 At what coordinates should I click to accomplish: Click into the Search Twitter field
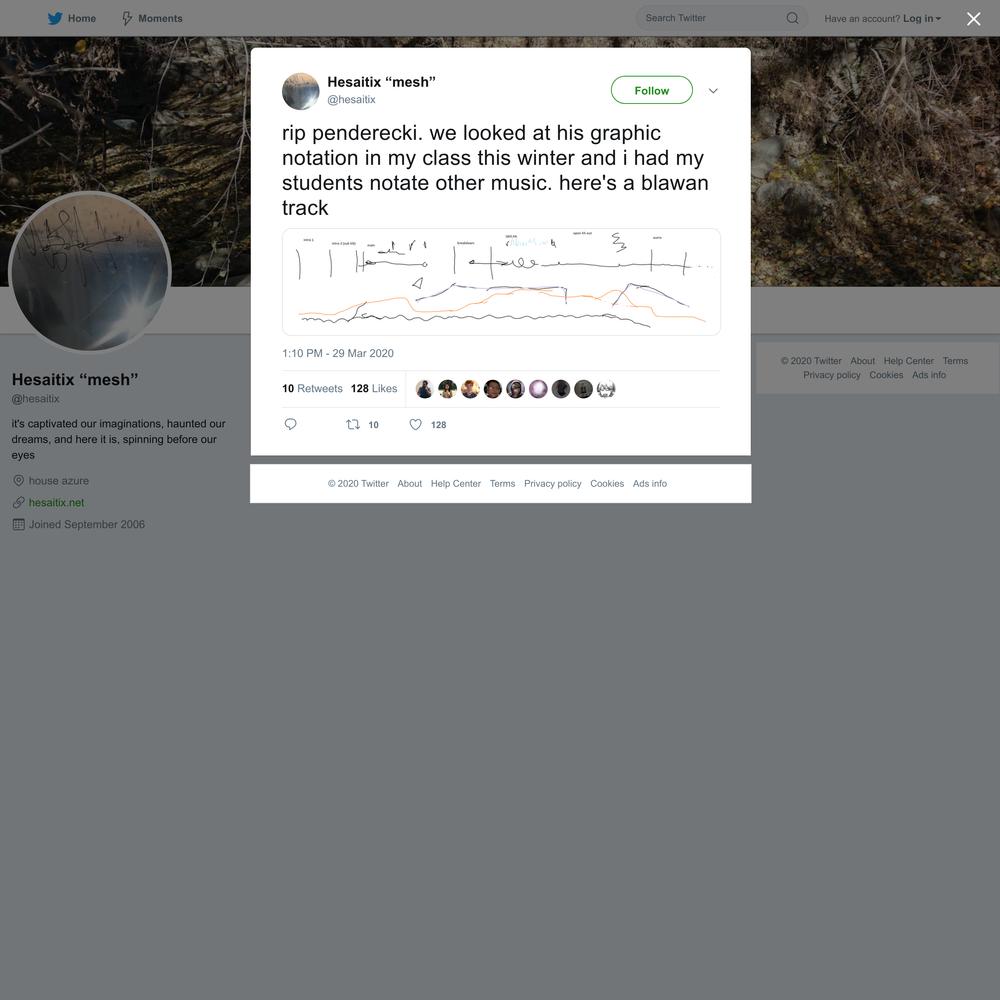(714, 18)
